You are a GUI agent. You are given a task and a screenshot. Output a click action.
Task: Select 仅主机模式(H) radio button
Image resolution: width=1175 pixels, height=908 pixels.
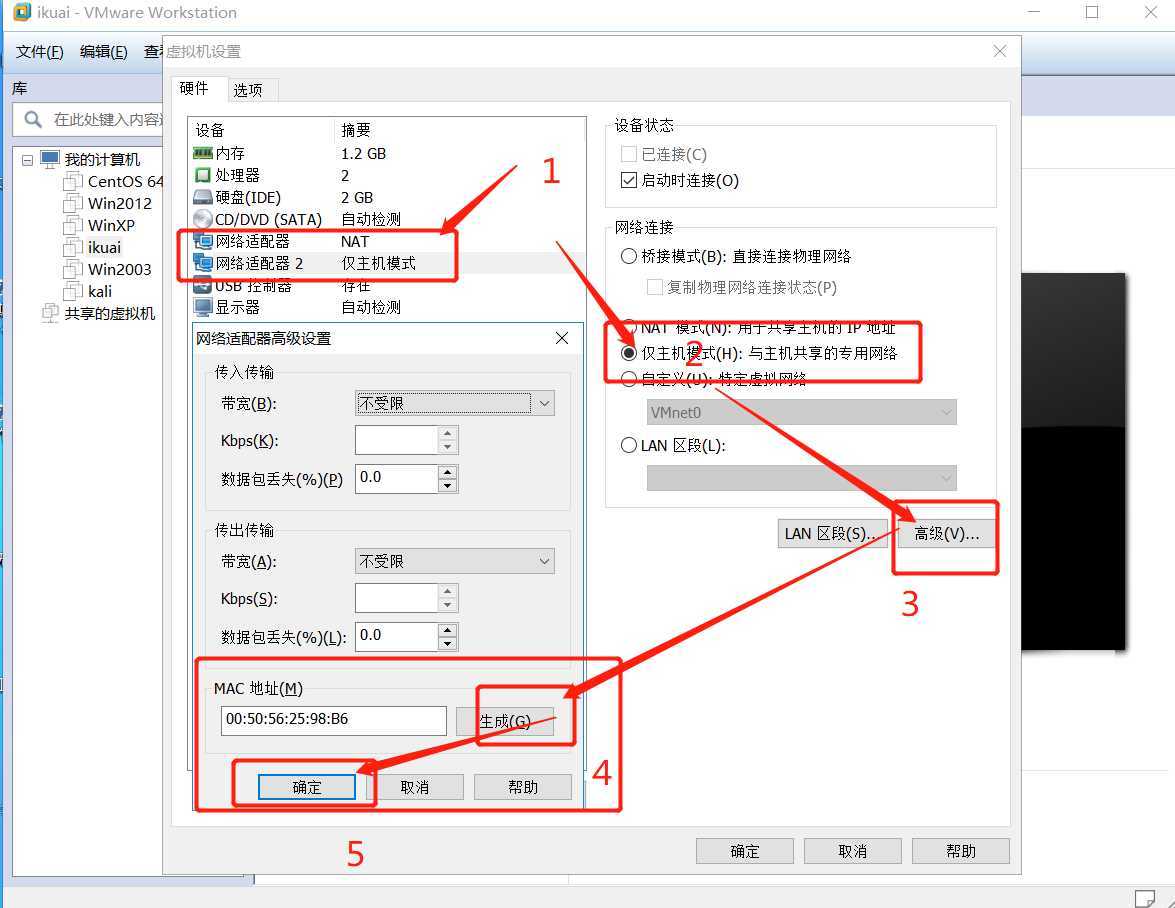(x=629, y=353)
